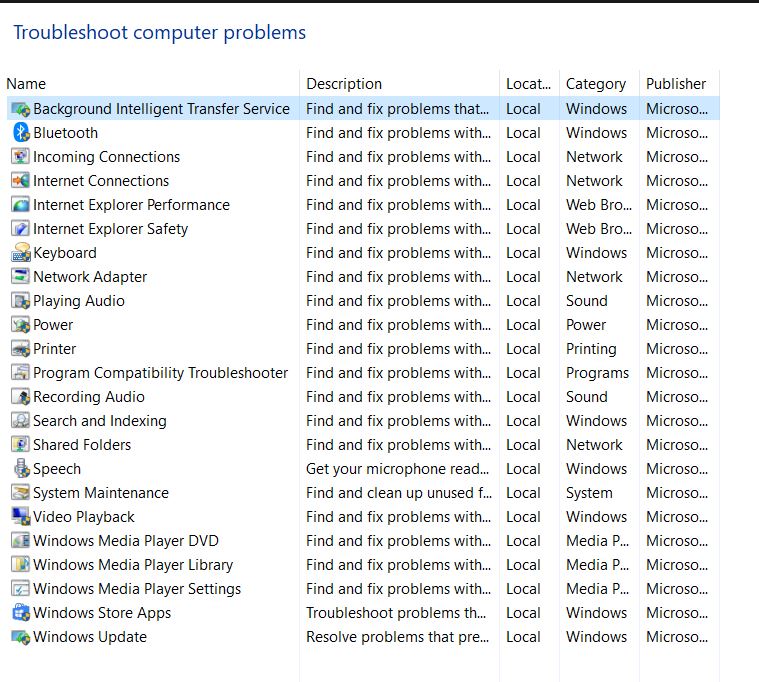Click the Windows Store Apps icon
This screenshot has width=759, height=682.
click(20, 613)
